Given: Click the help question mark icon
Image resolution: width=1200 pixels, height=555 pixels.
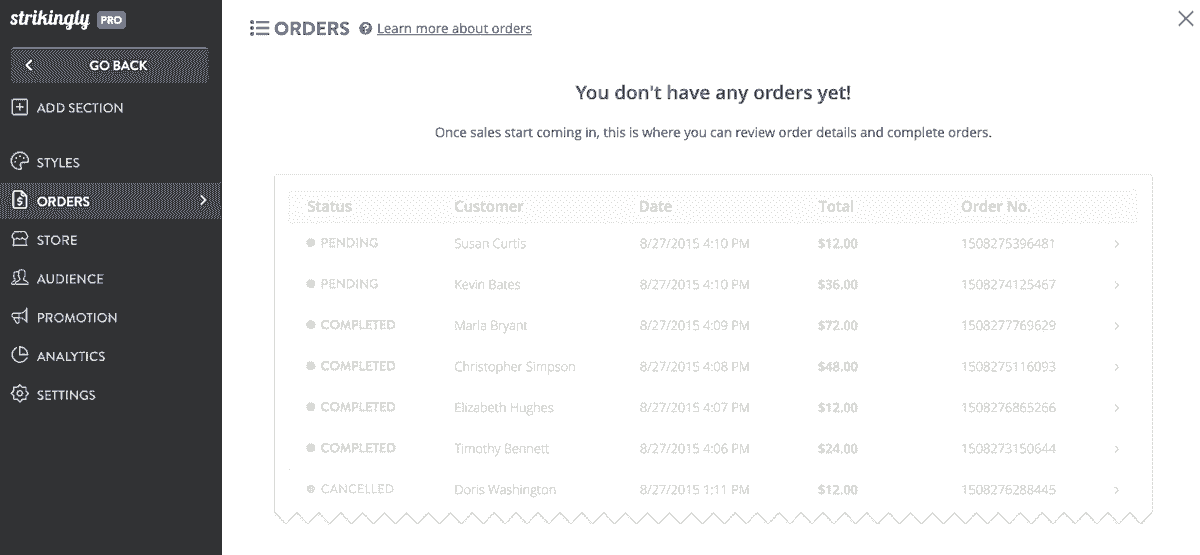Looking at the screenshot, I should point(366,29).
